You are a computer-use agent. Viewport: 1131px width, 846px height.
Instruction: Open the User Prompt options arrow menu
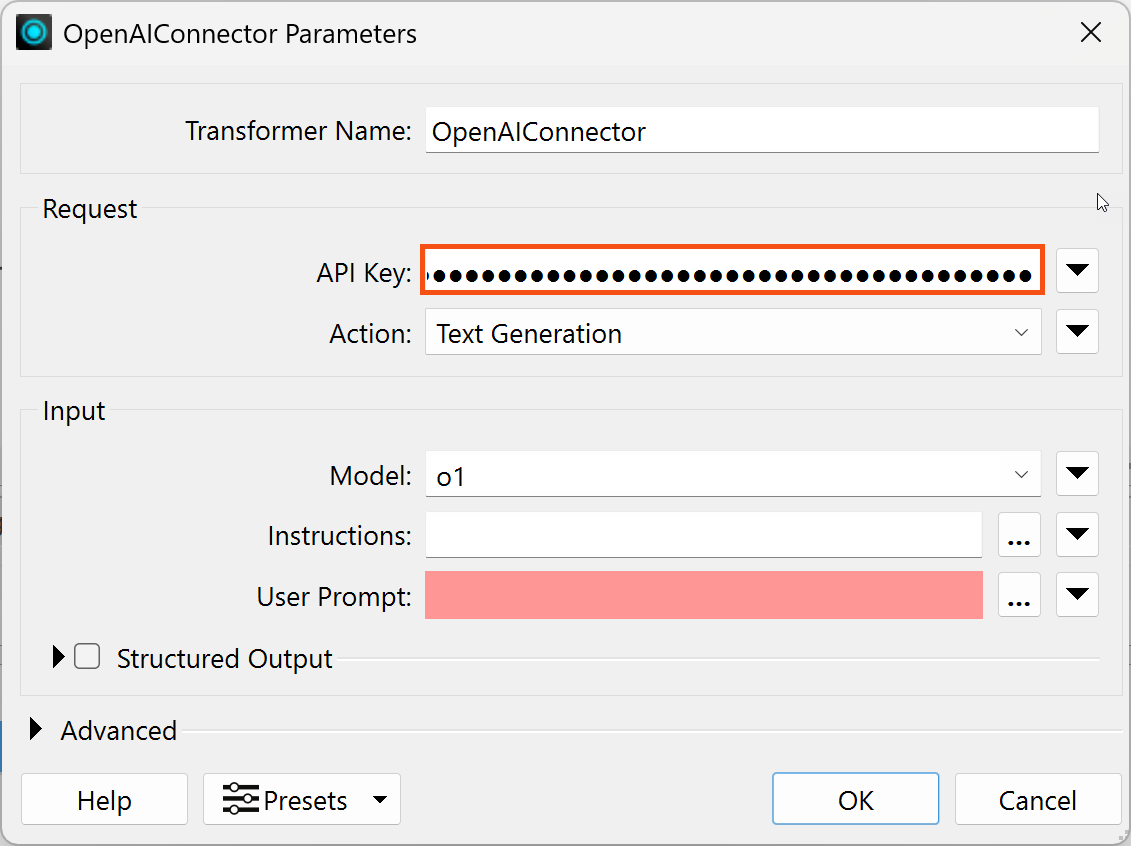click(x=1077, y=595)
